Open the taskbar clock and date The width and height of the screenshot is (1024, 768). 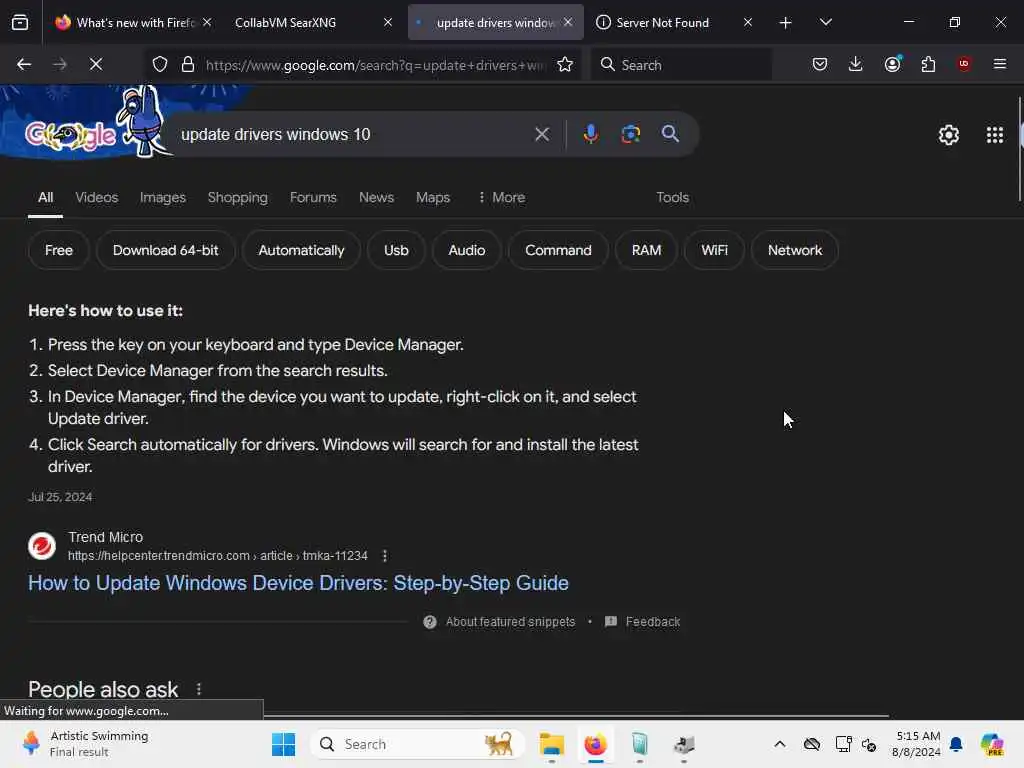917,744
